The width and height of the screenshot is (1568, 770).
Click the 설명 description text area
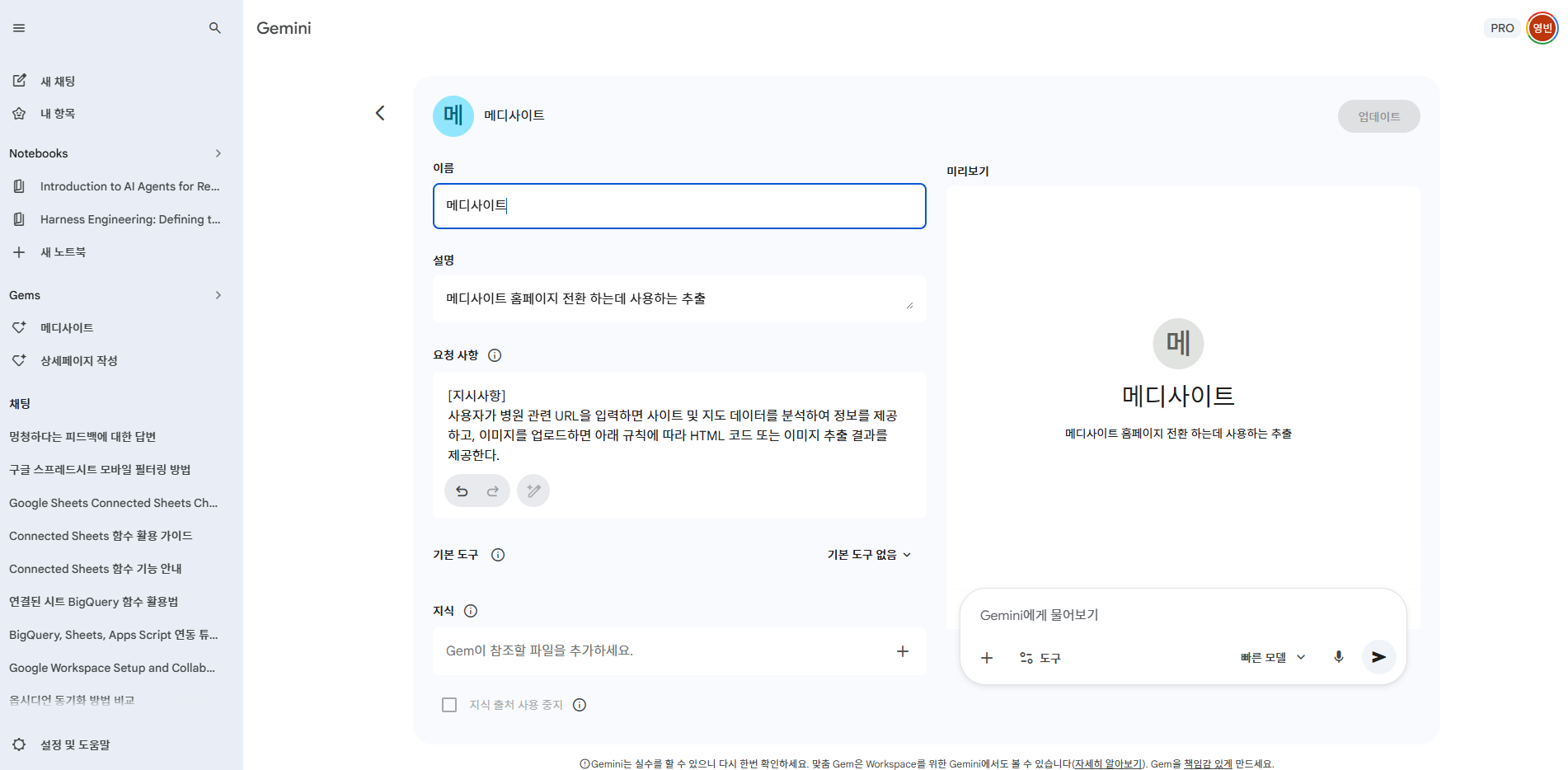[679, 298]
